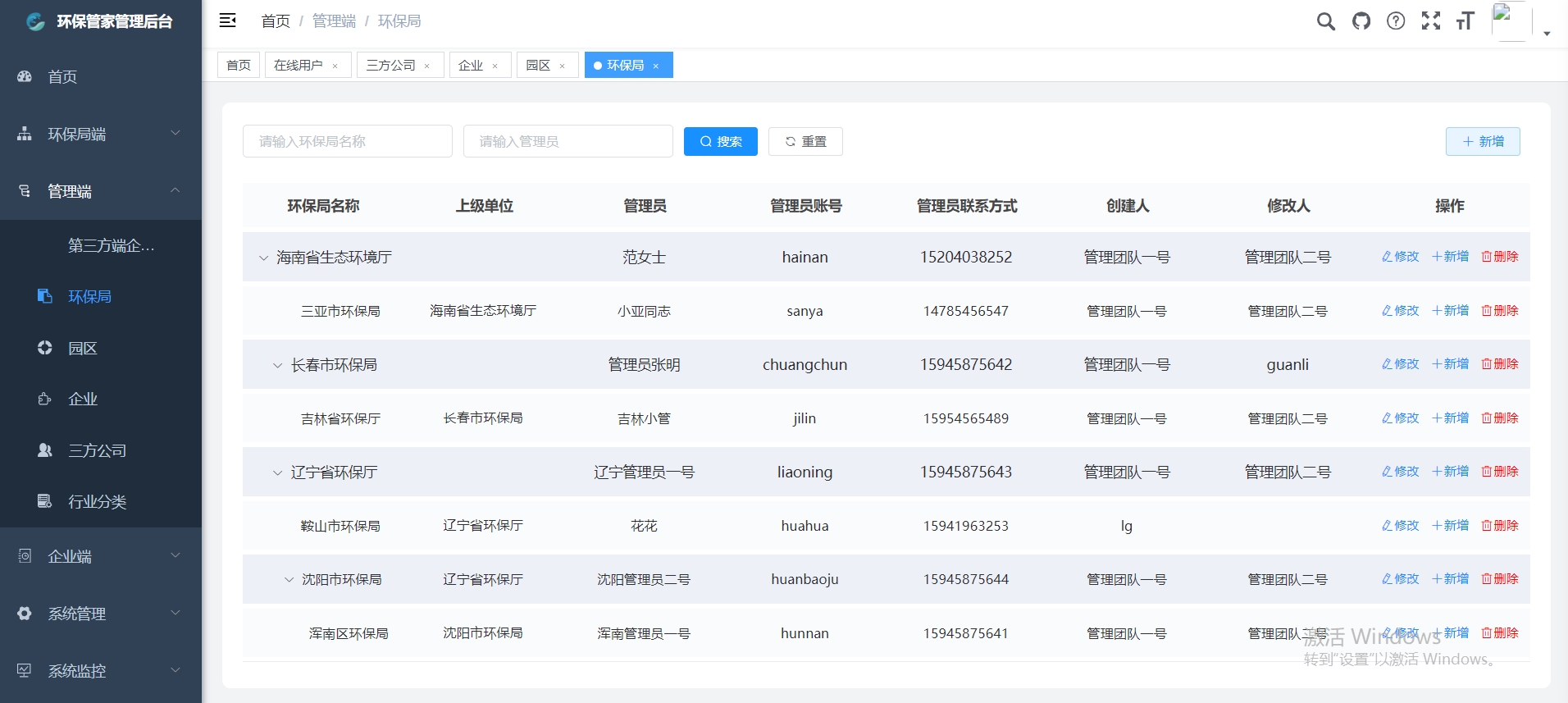Expand the 系统监控 sidebar menu

pyautogui.click(x=175, y=670)
